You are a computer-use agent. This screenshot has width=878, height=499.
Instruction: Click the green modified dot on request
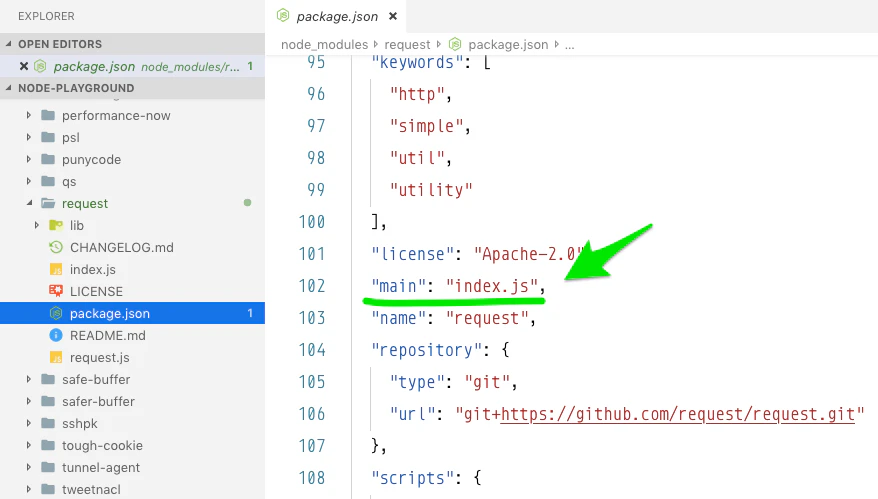(247, 203)
